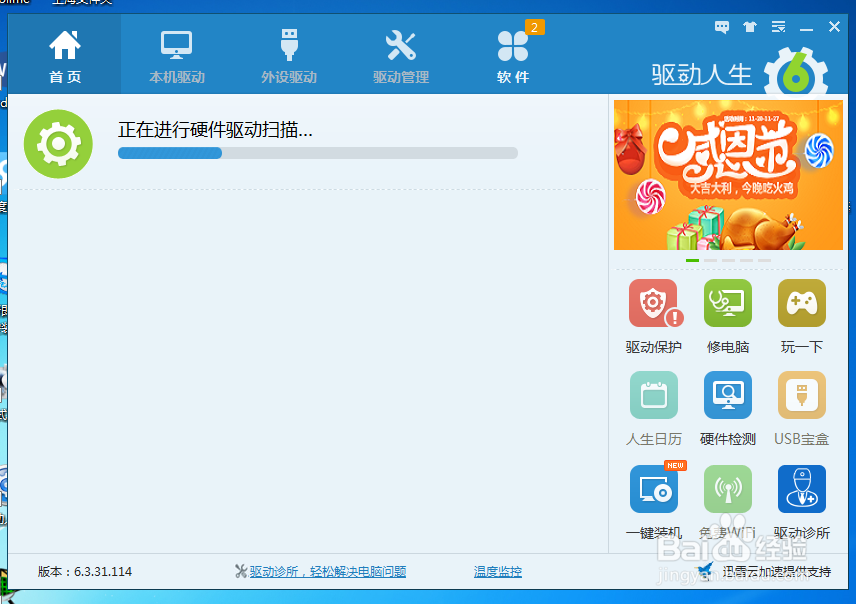The image size is (856, 604).
Task: Click the version text 6.3.31.114
Action: point(85,571)
